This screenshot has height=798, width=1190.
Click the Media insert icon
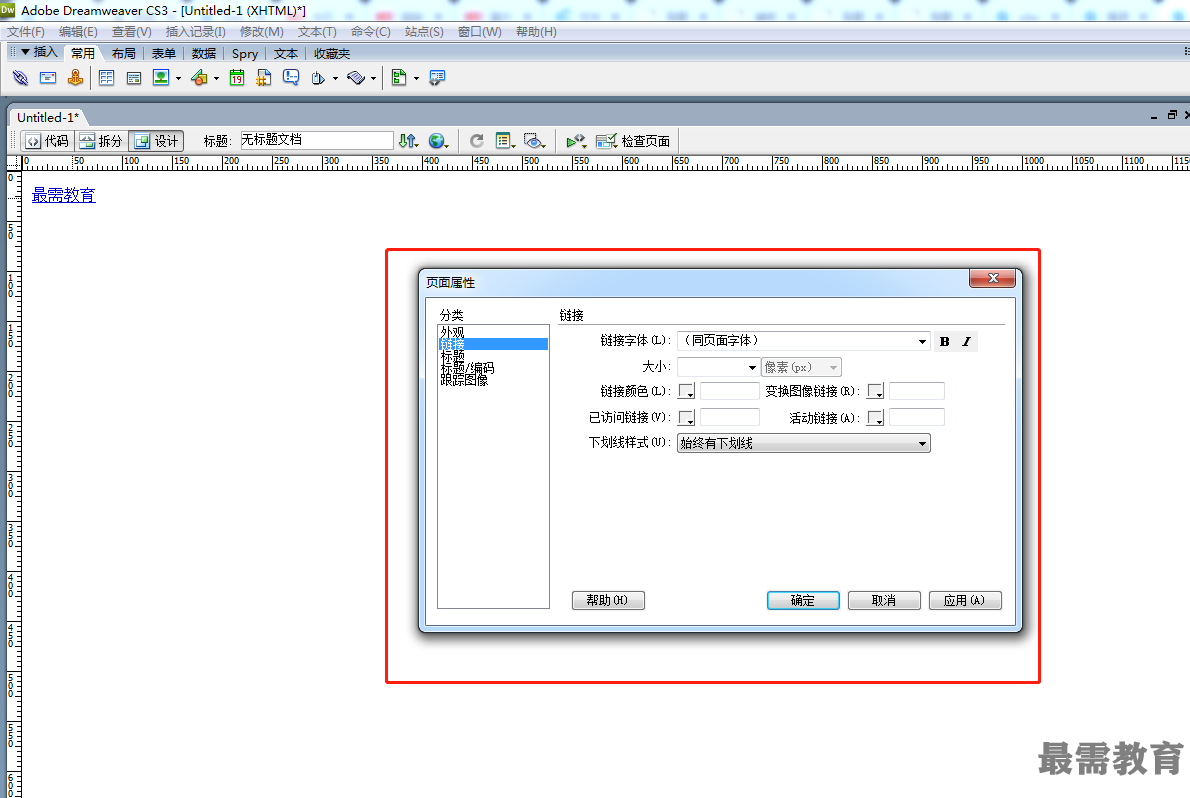click(200, 77)
